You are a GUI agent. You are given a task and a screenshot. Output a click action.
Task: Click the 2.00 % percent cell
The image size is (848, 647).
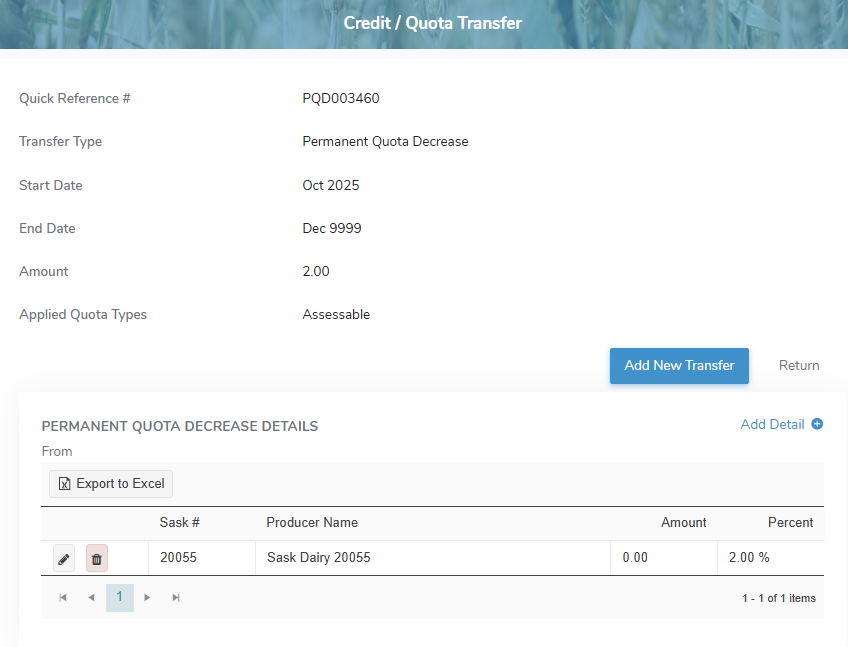click(749, 558)
